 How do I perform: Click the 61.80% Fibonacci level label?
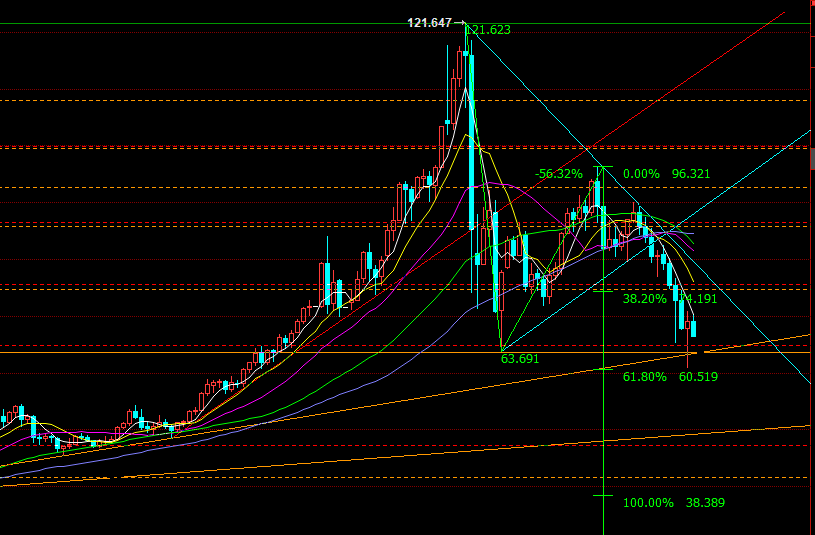[x=645, y=377]
